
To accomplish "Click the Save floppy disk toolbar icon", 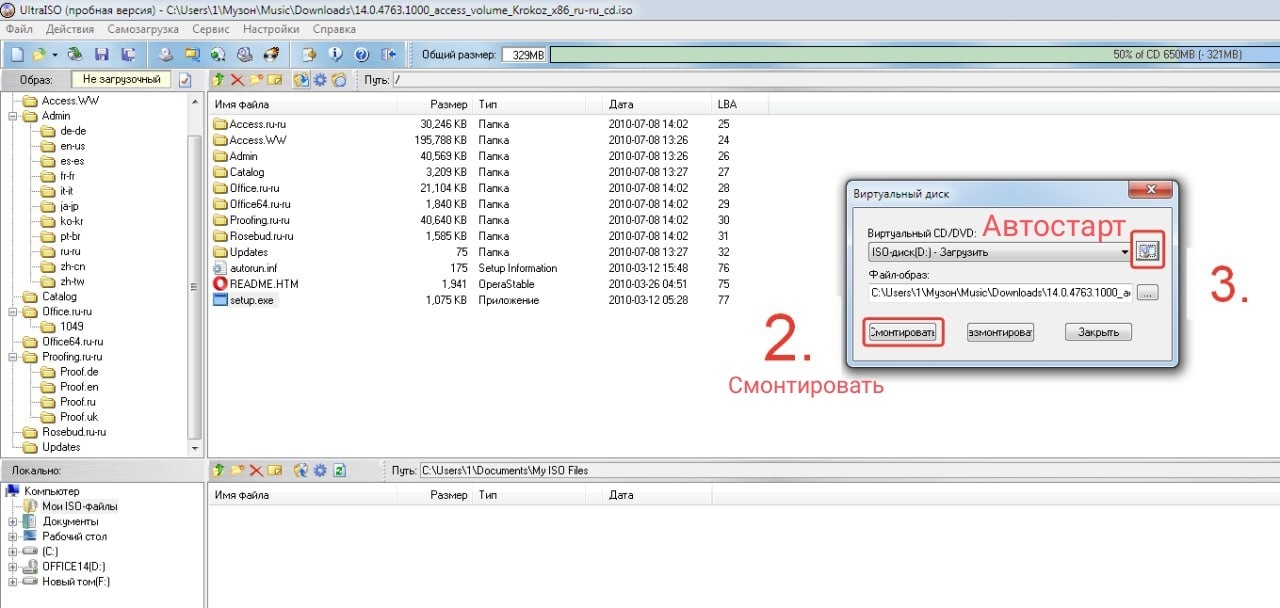I will [x=101, y=54].
